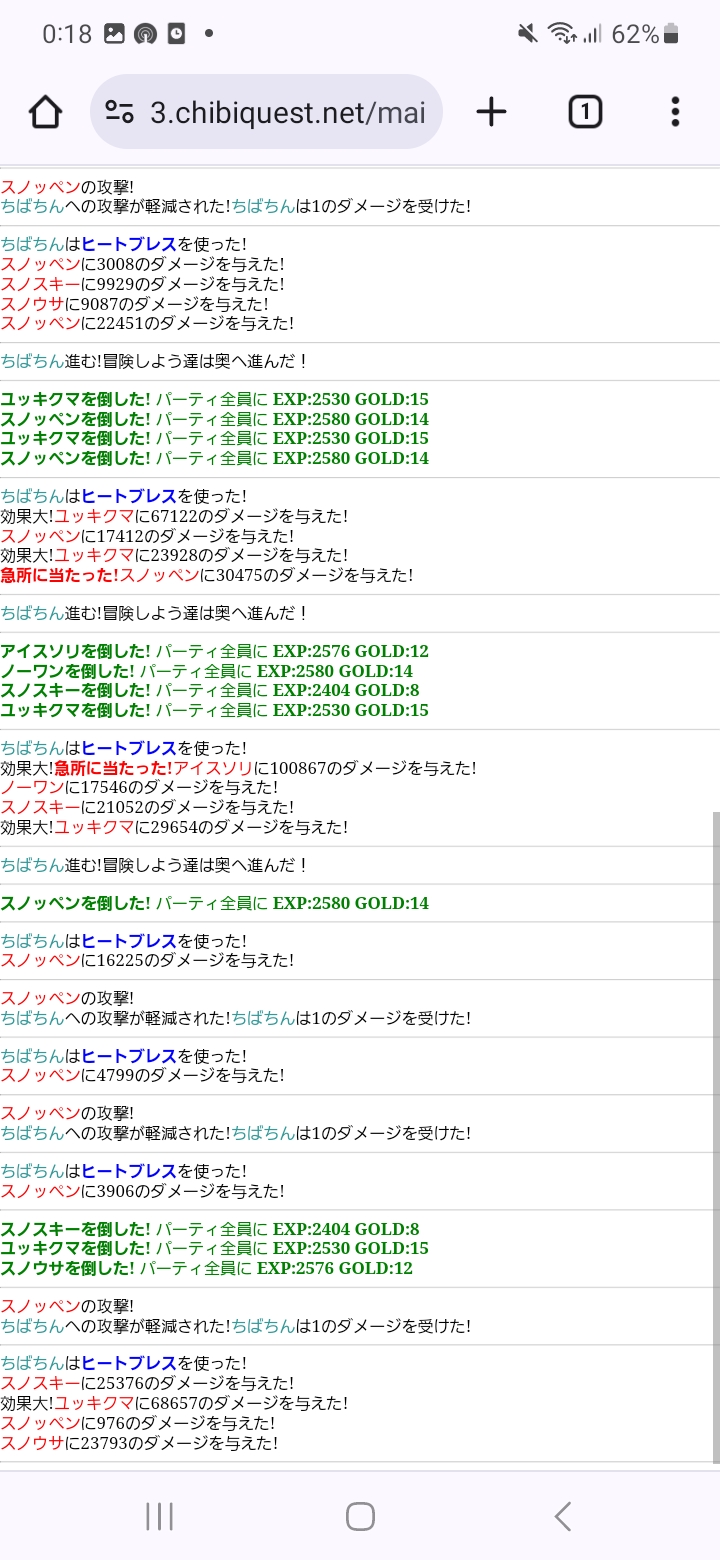Viewport: 720px width, 1560px height.
Task: Select text スノッペンに4799のダメージを与えた!
Action: point(143,1076)
